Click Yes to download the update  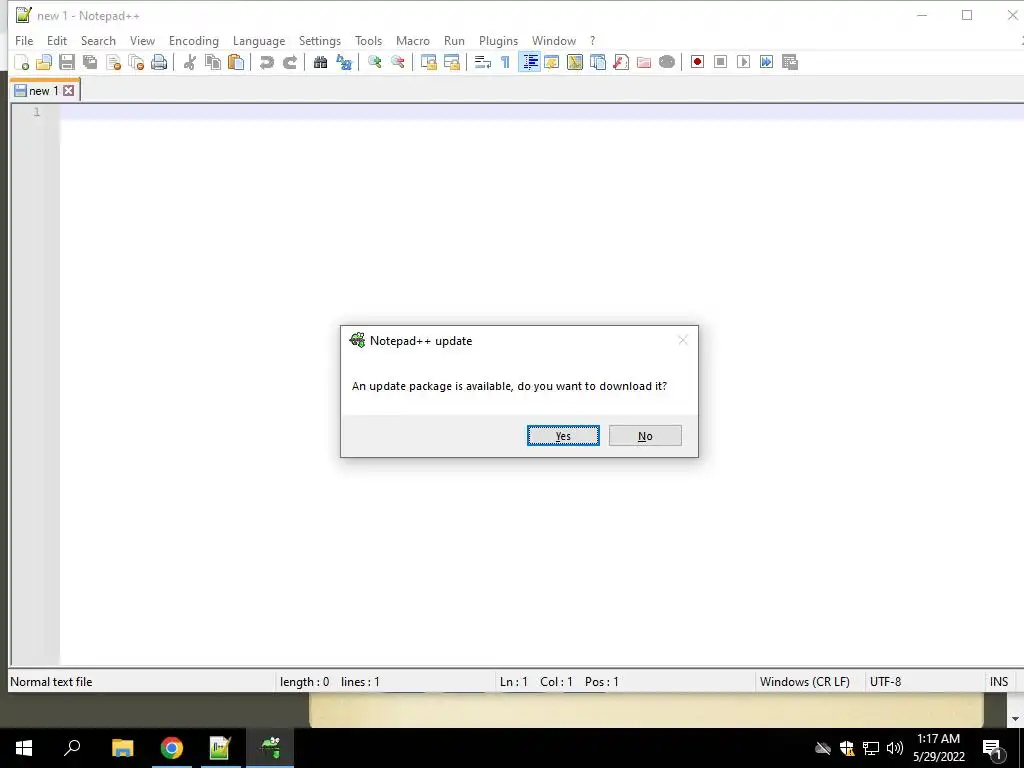tap(563, 436)
